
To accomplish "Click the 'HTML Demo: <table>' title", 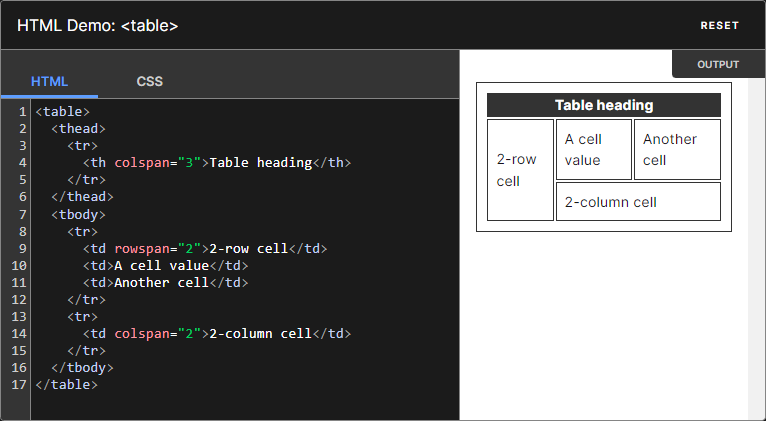I will pyautogui.click(x=98, y=25).
